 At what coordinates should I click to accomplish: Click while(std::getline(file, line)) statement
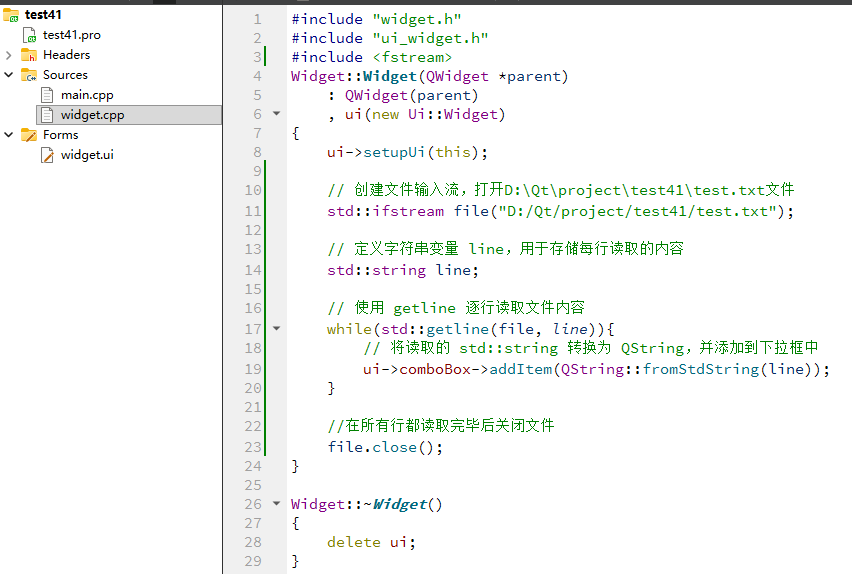471,329
